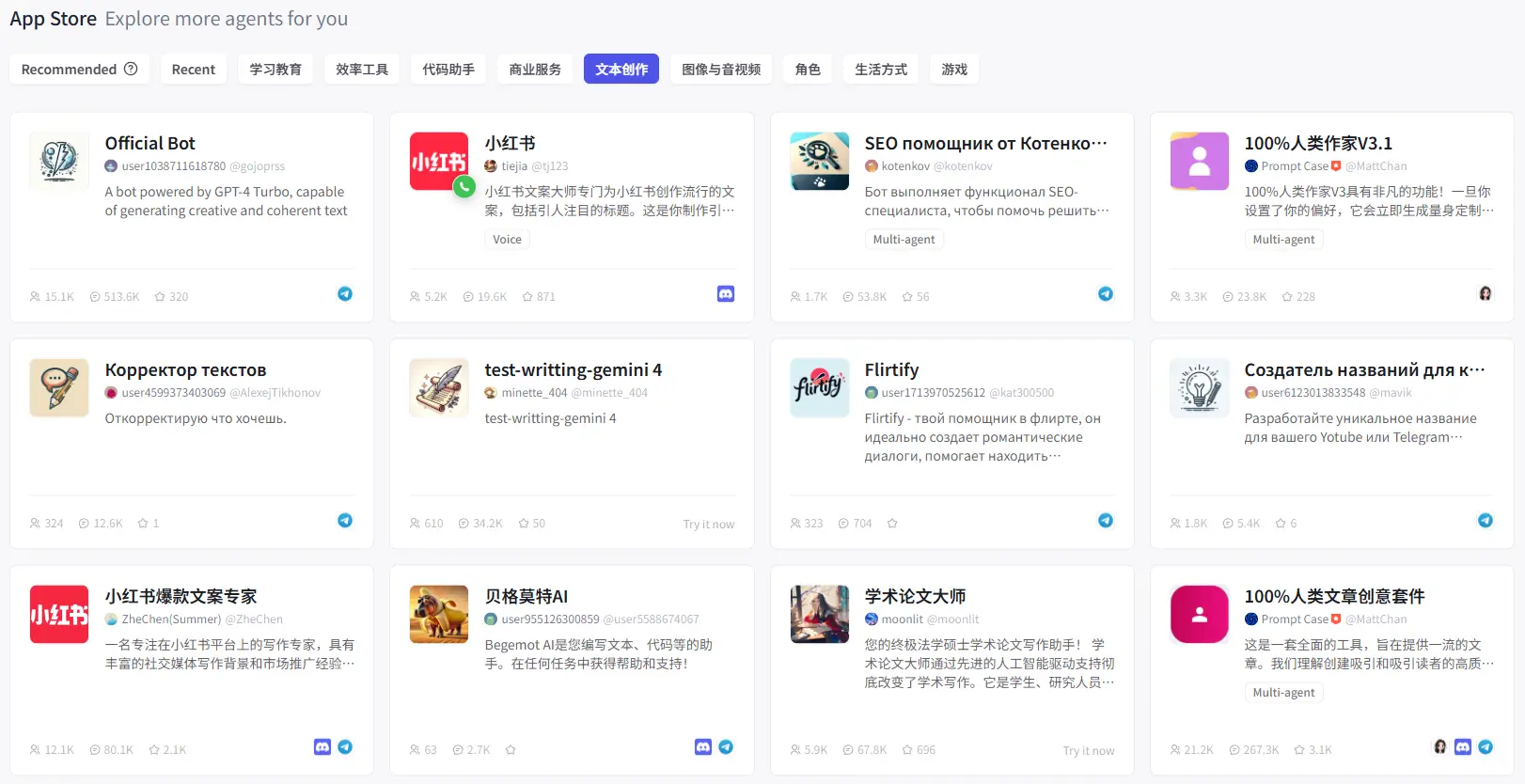
Task: Click Telegram icon on Official Bot card
Action: click(x=345, y=294)
